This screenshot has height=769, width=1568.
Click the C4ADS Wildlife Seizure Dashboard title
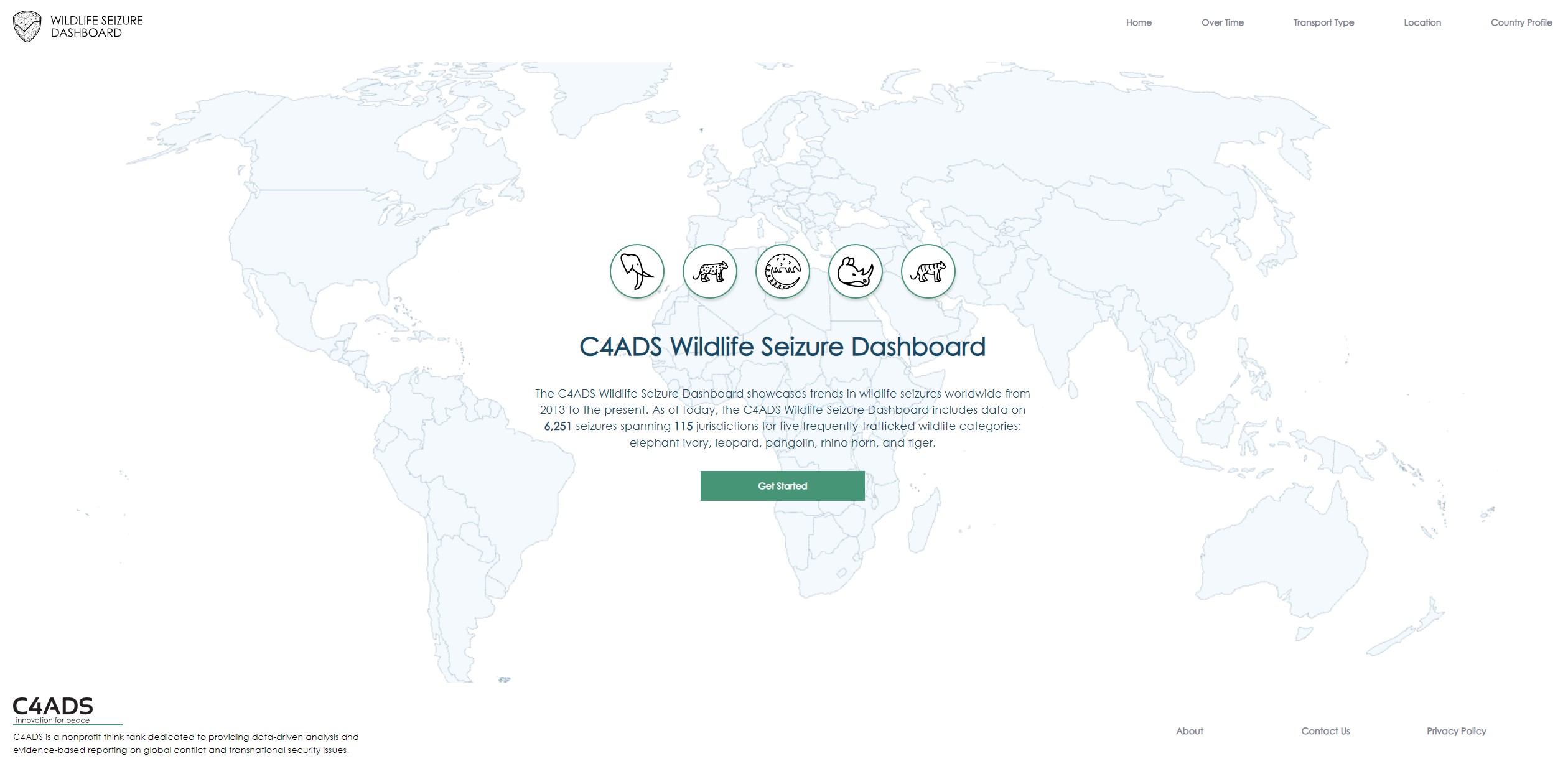782,348
